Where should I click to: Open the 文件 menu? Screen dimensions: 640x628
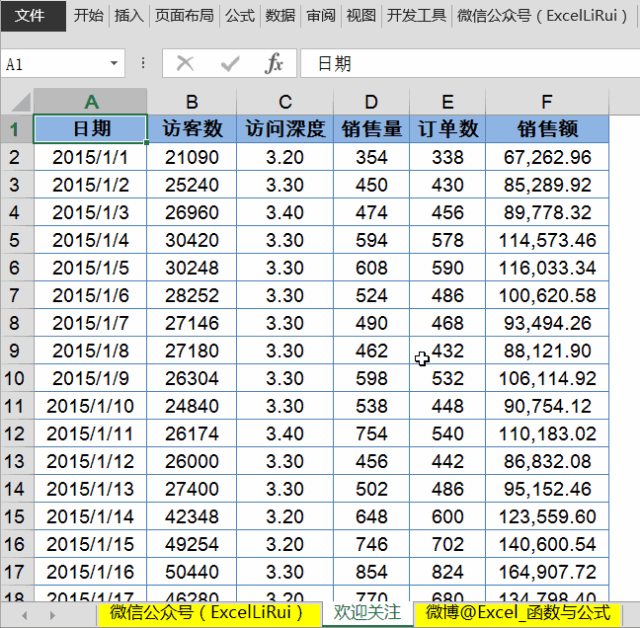[x=33, y=16]
